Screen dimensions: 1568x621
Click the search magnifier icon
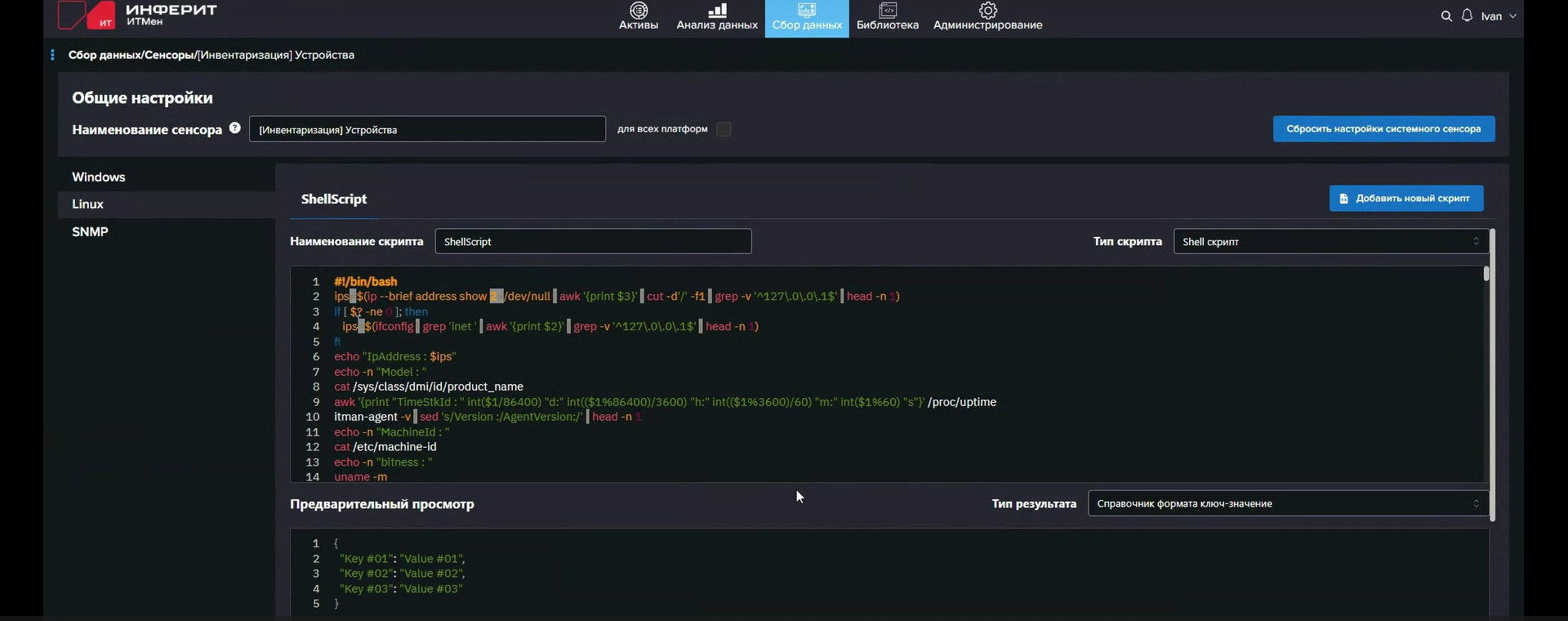coord(1446,16)
